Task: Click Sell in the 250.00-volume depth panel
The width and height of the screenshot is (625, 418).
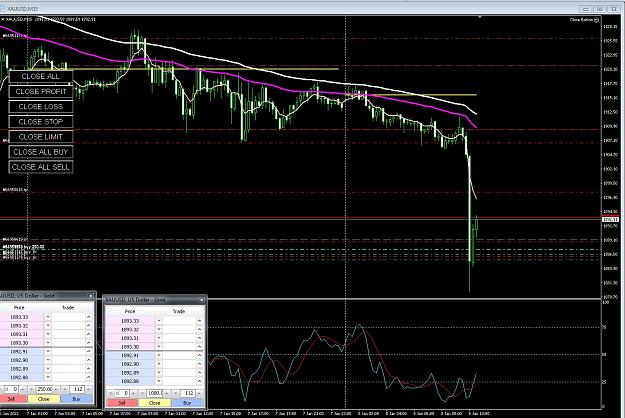Action: tap(11, 399)
